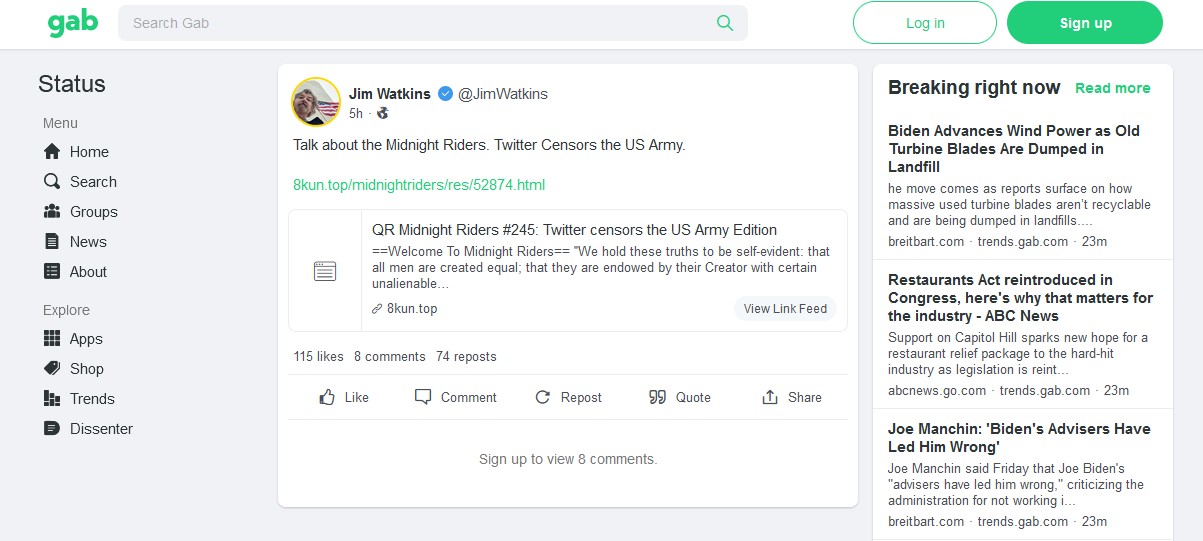
Task: Click the @JimWatkins handle
Action: tap(503, 94)
